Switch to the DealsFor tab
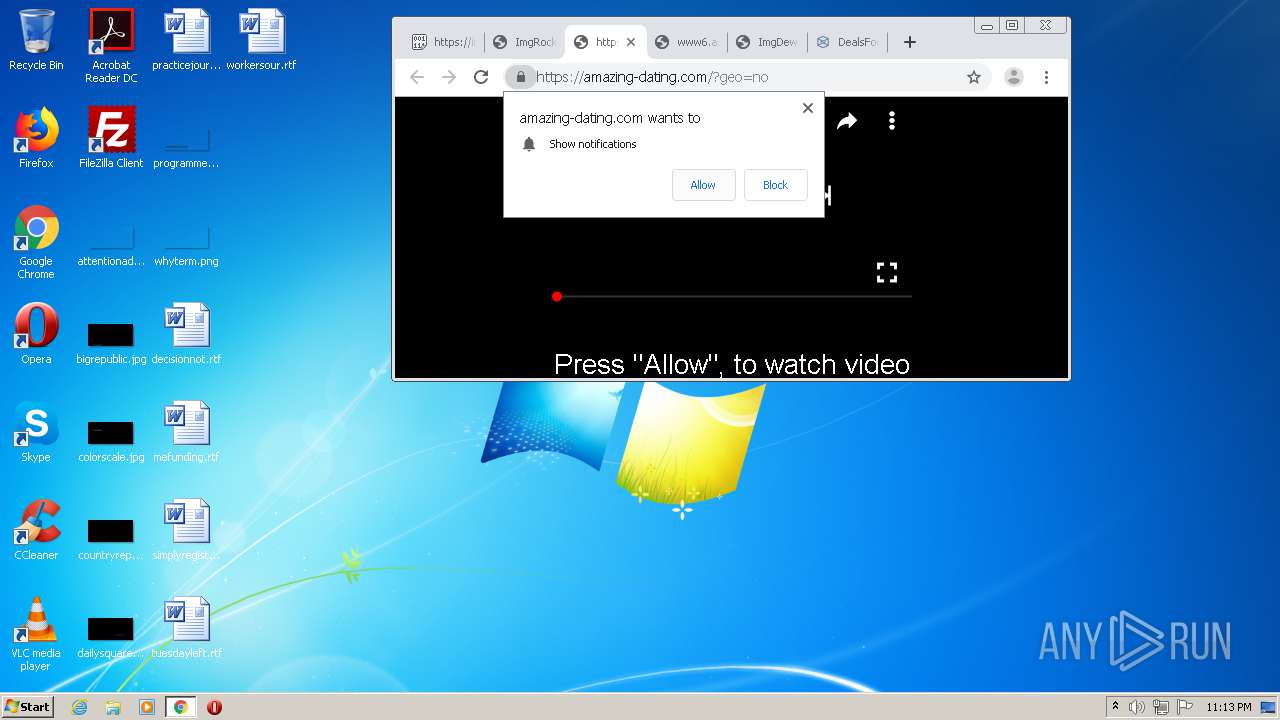1280x720 pixels. point(849,42)
